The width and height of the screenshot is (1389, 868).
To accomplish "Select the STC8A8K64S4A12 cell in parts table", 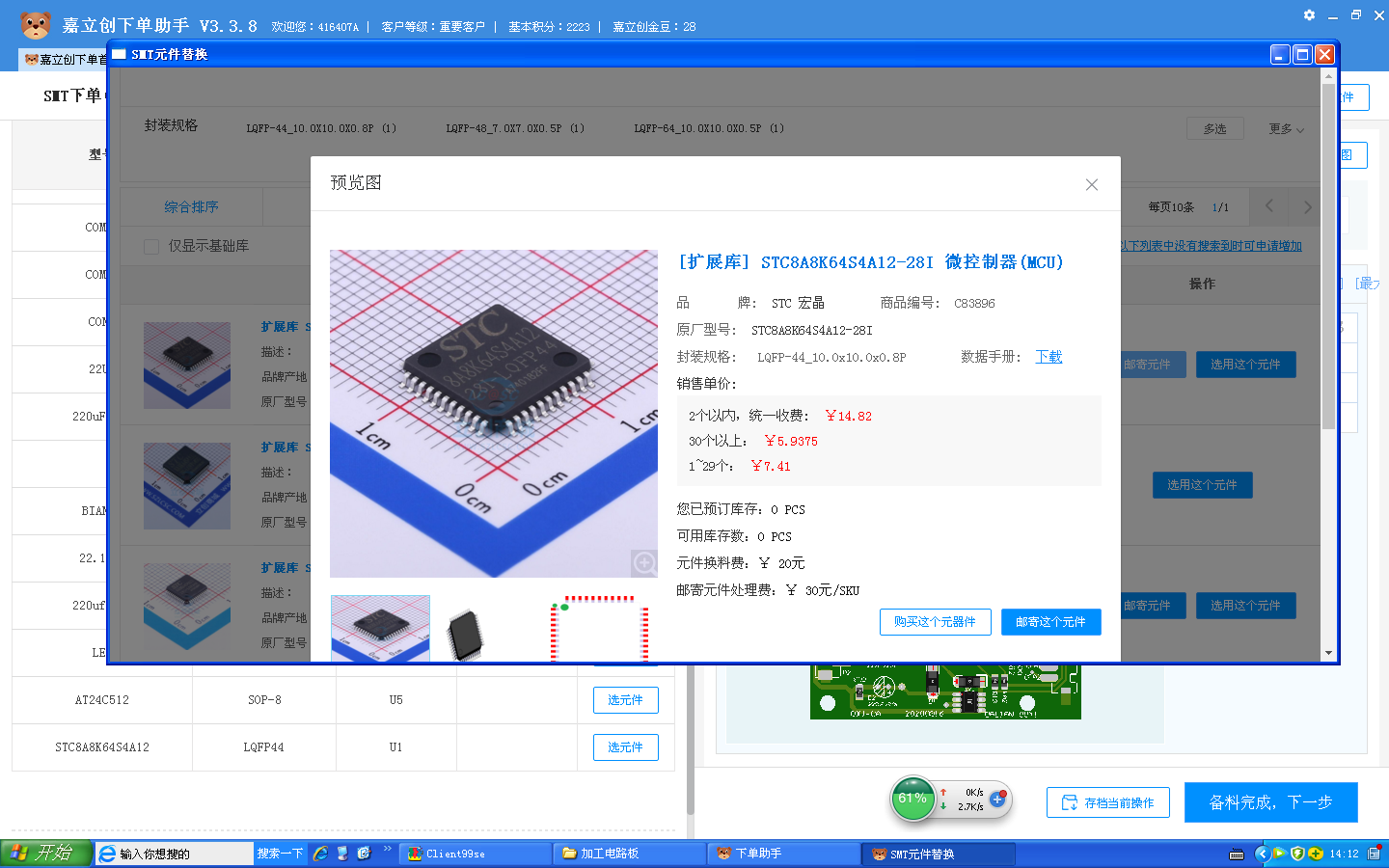I will 102,747.
